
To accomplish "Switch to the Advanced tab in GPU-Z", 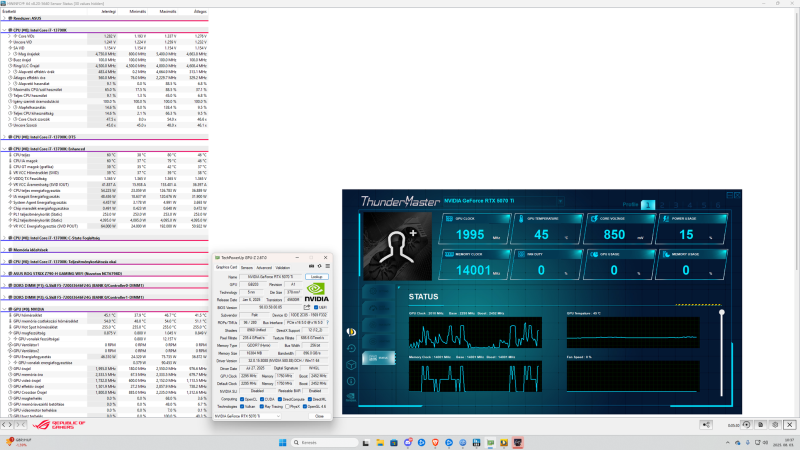I will 264,267.
